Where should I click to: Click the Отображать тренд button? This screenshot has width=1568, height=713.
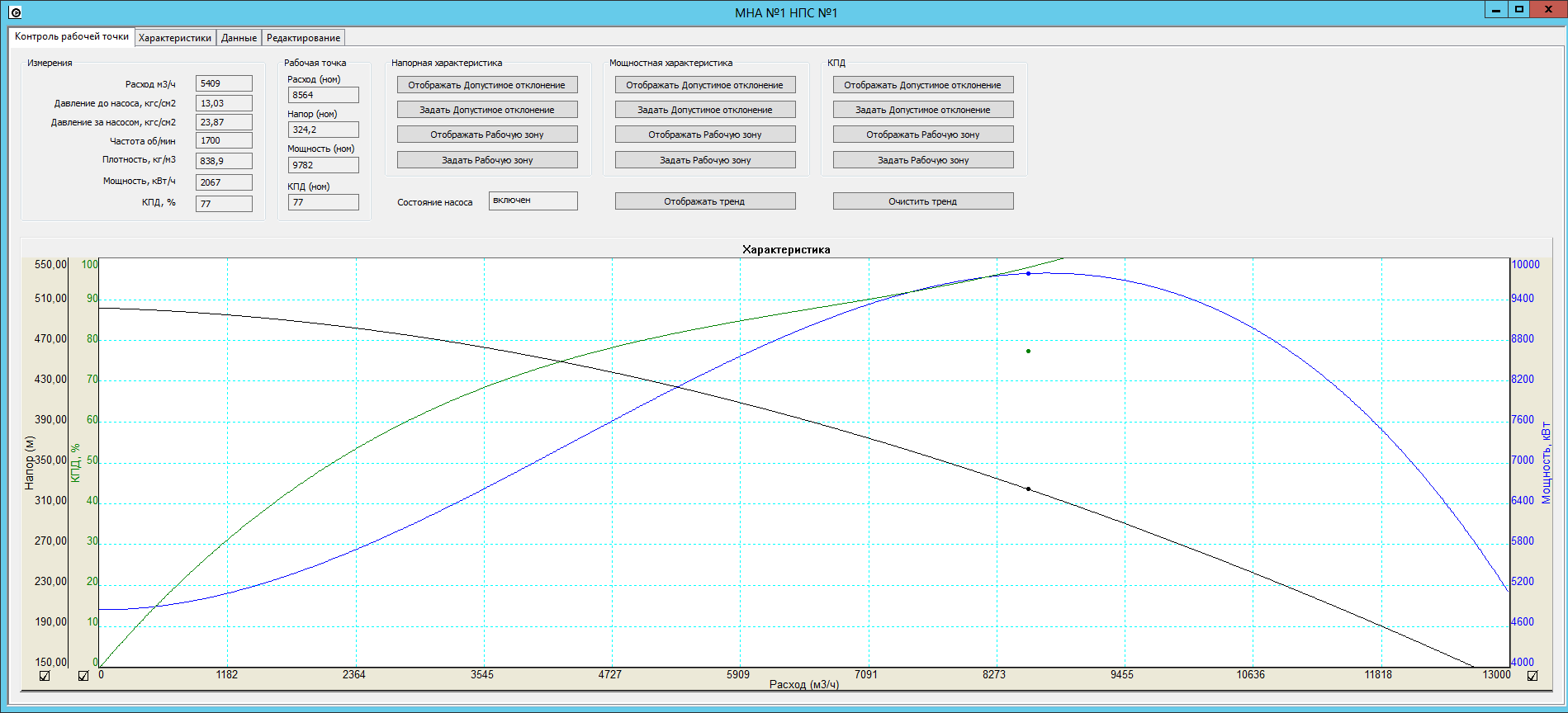705,201
